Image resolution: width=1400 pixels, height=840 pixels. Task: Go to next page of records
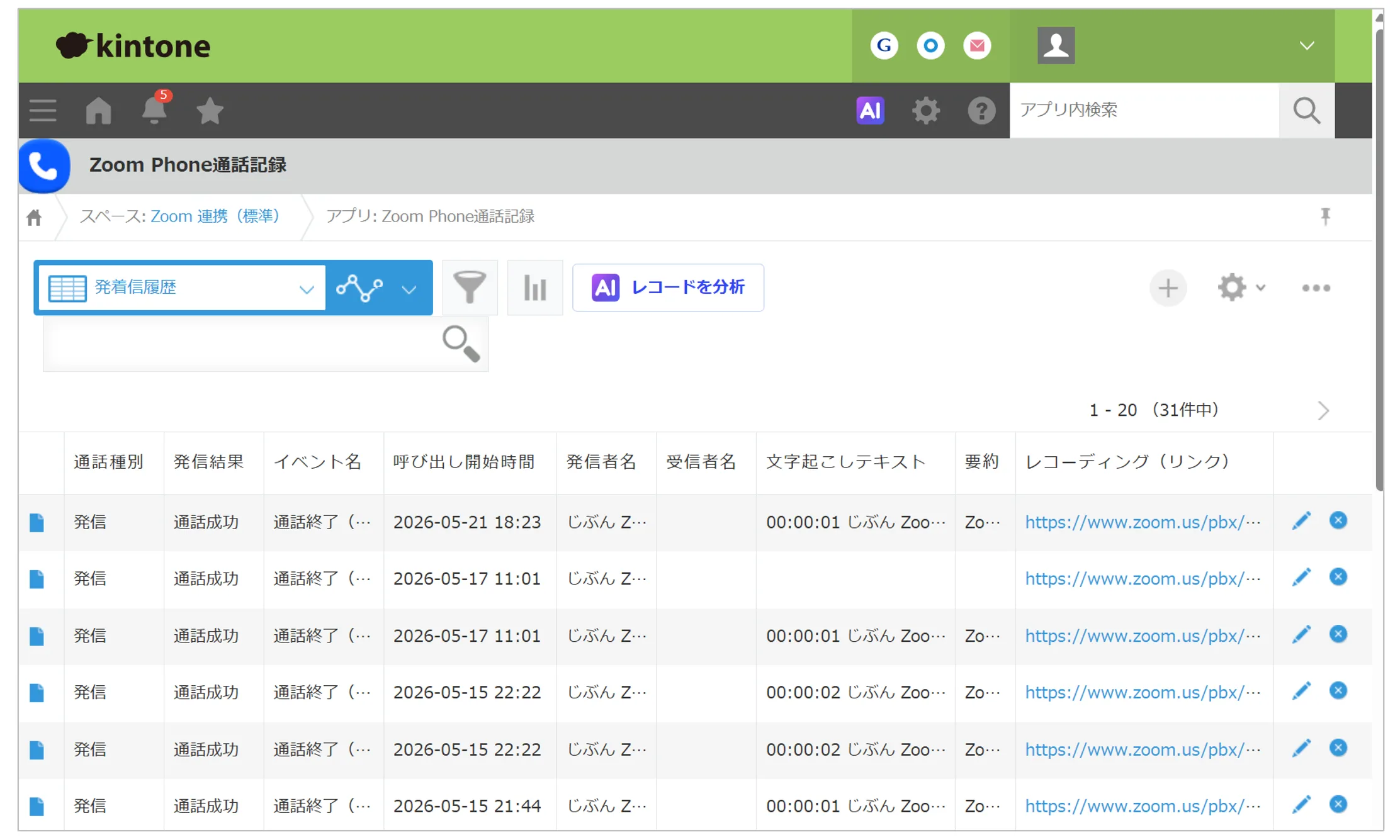pyautogui.click(x=1323, y=411)
